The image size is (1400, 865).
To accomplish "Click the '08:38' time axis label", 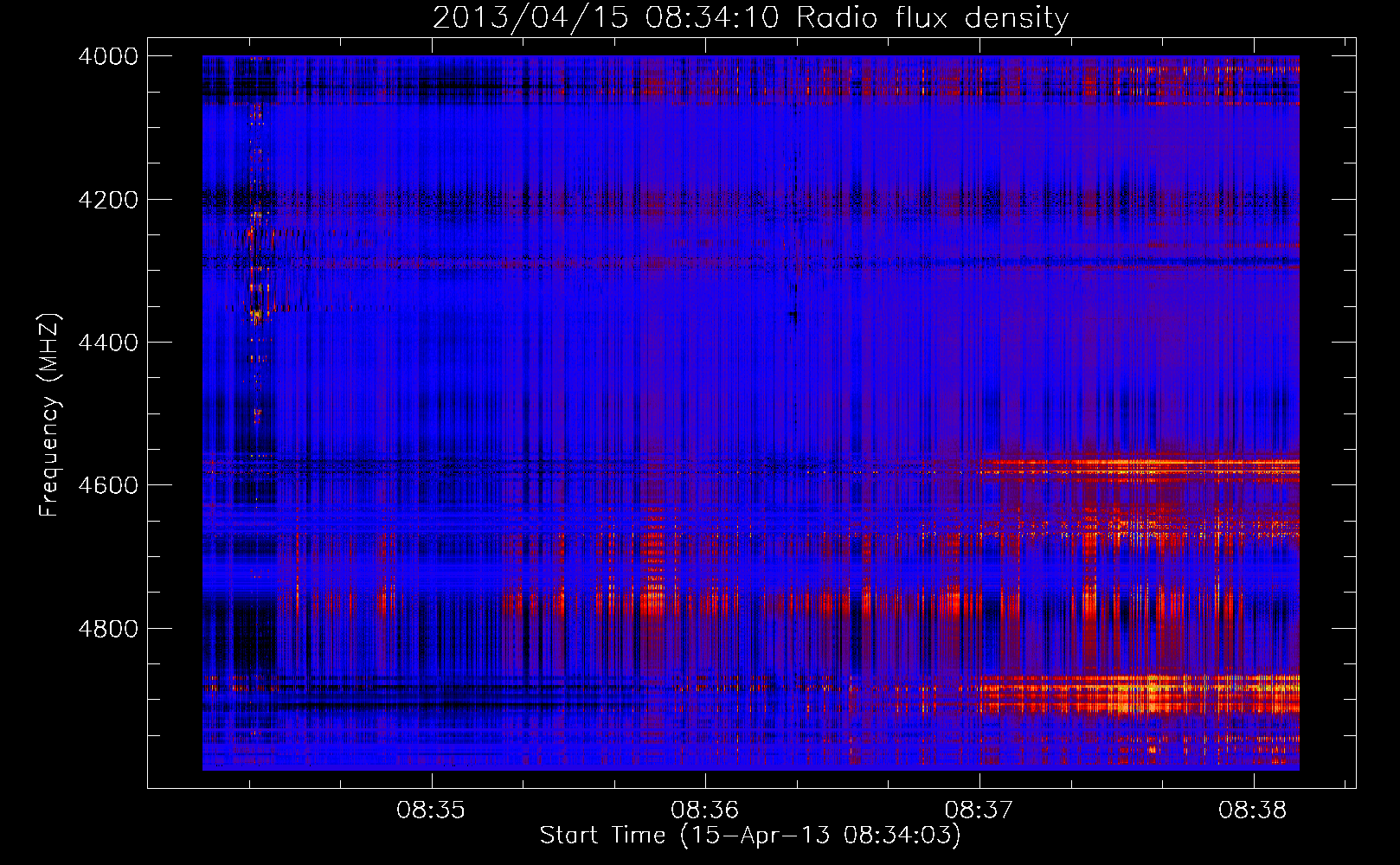I will click(x=1253, y=811).
